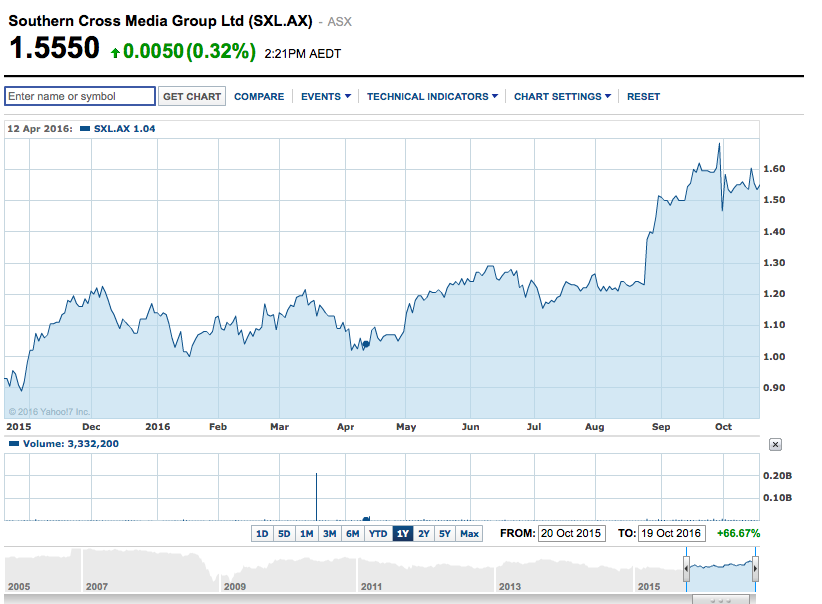Screen dimensions: 822x604
Task: Click the TO date field
Action: (672, 533)
